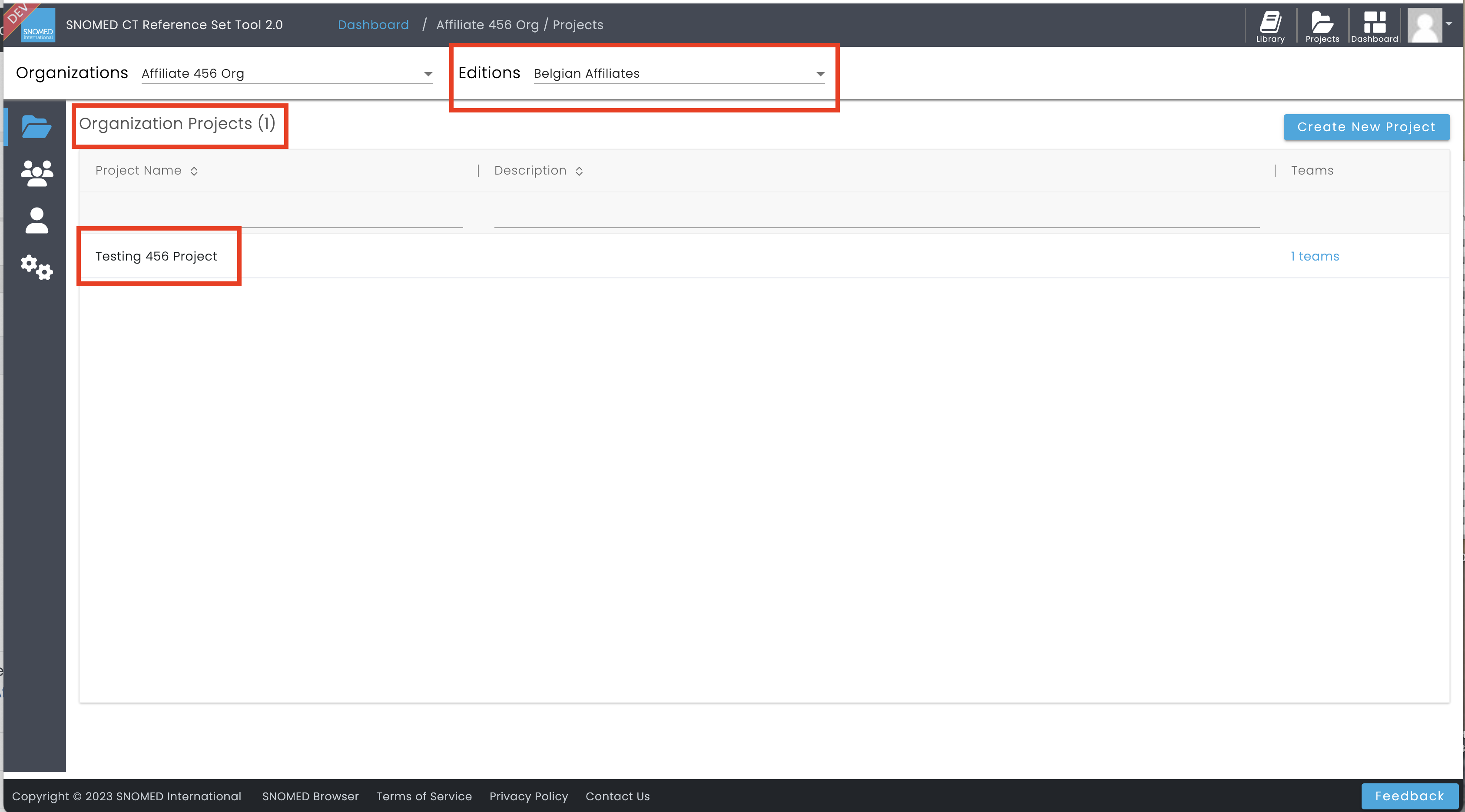This screenshot has width=1465, height=812.
Task: Open the 1 teams link
Action: click(1314, 256)
